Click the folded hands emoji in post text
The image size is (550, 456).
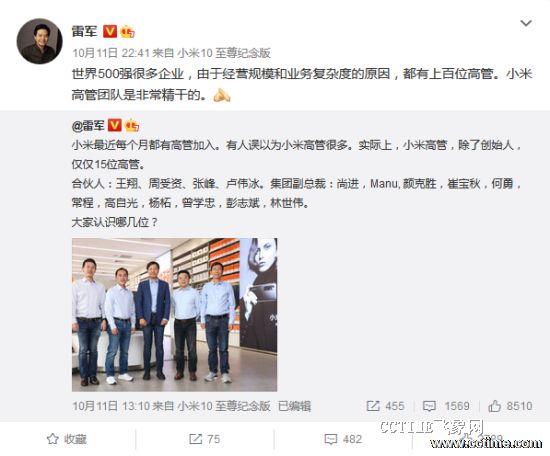(222, 95)
